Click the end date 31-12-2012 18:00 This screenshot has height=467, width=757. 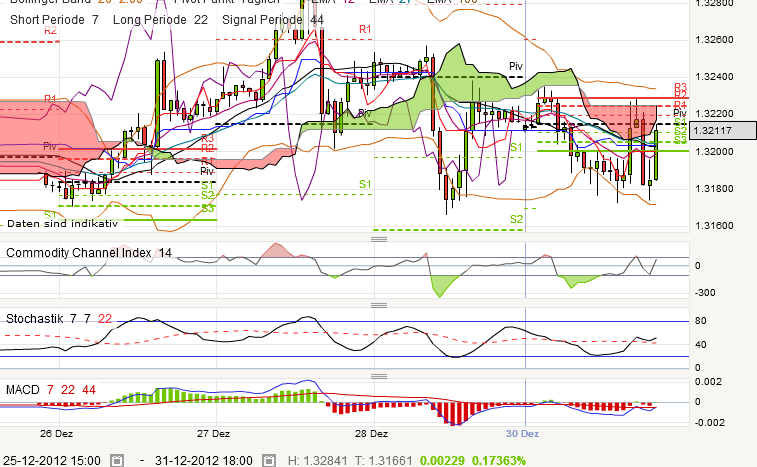(204, 460)
